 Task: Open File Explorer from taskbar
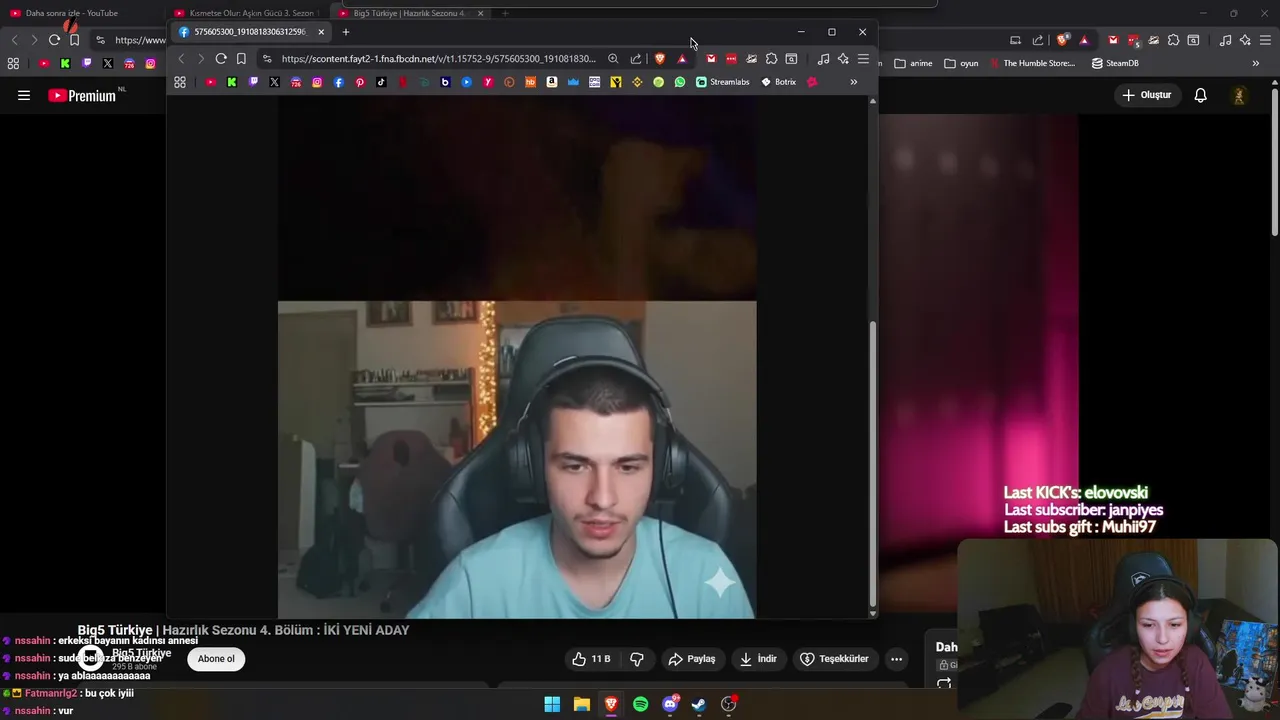point(581,704)
